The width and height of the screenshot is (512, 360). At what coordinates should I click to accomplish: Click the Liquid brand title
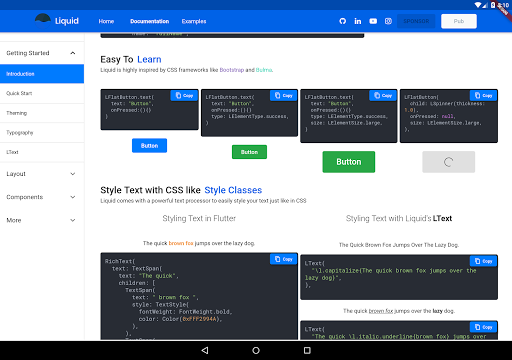point(67,21)
